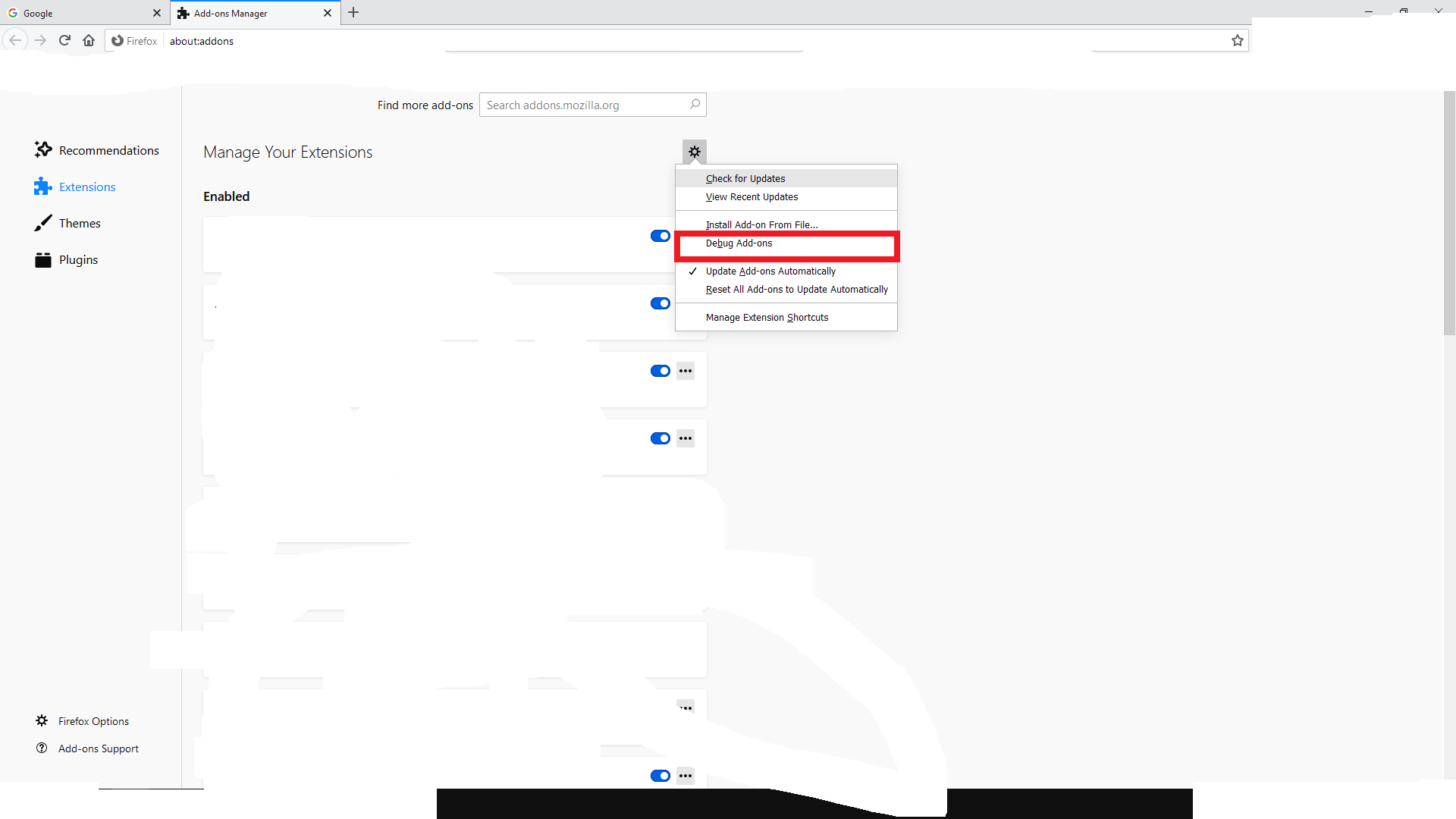Image resolution: width=1456 pixels, height=819 pixels.
Task: Toggle off the second extension switch
Action: tap(660, 303)
